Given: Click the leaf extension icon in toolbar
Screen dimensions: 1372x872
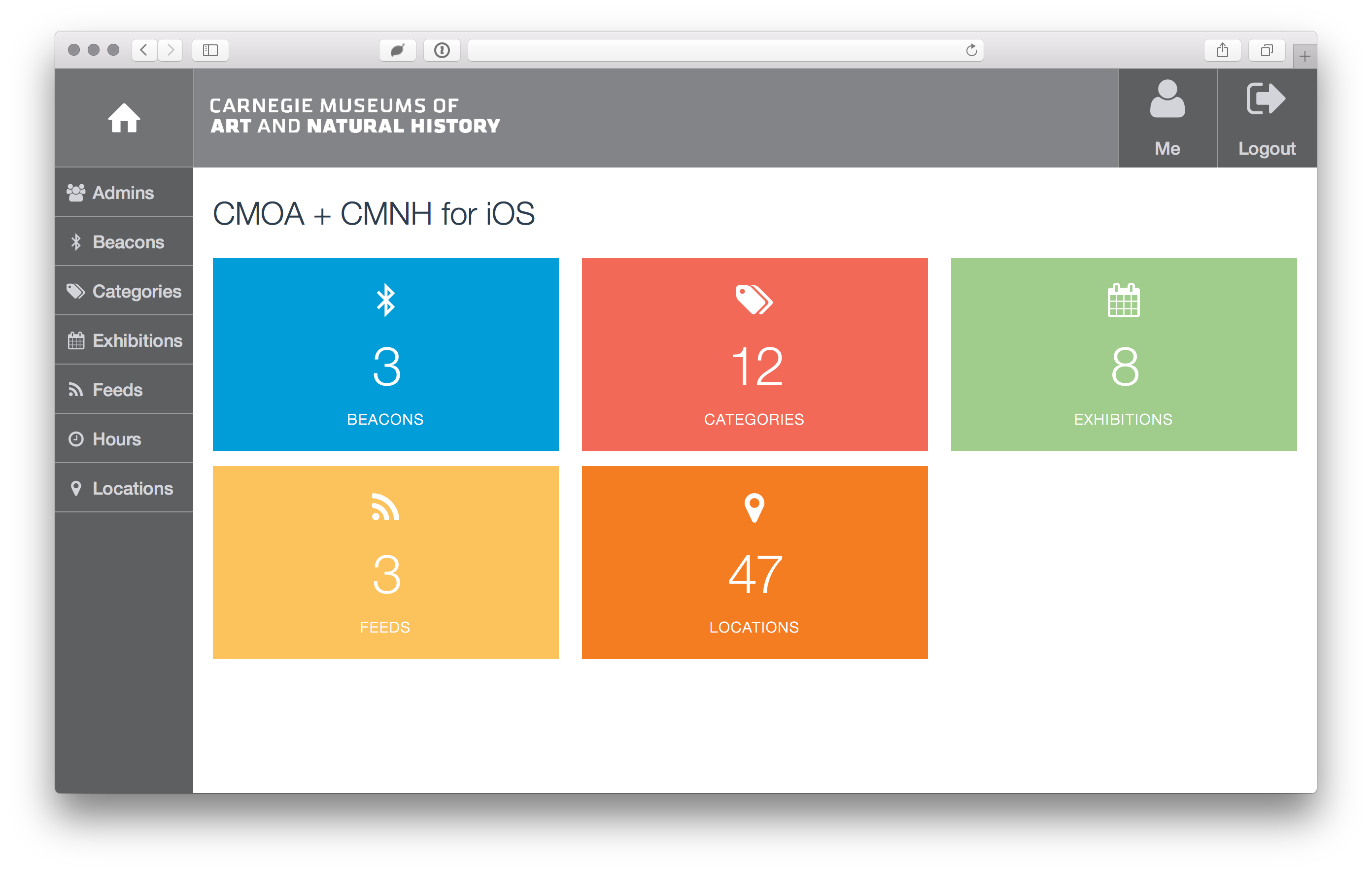Looking at the screenshot, I should [398, 50].
